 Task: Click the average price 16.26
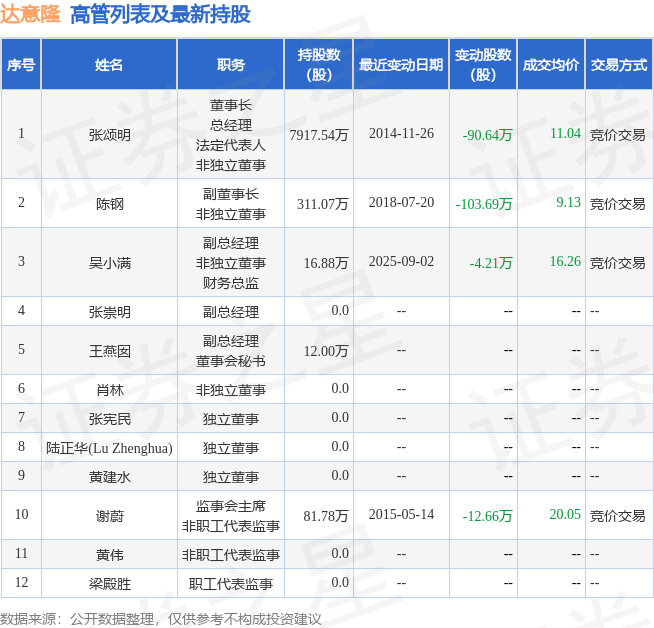coord(565,261)
